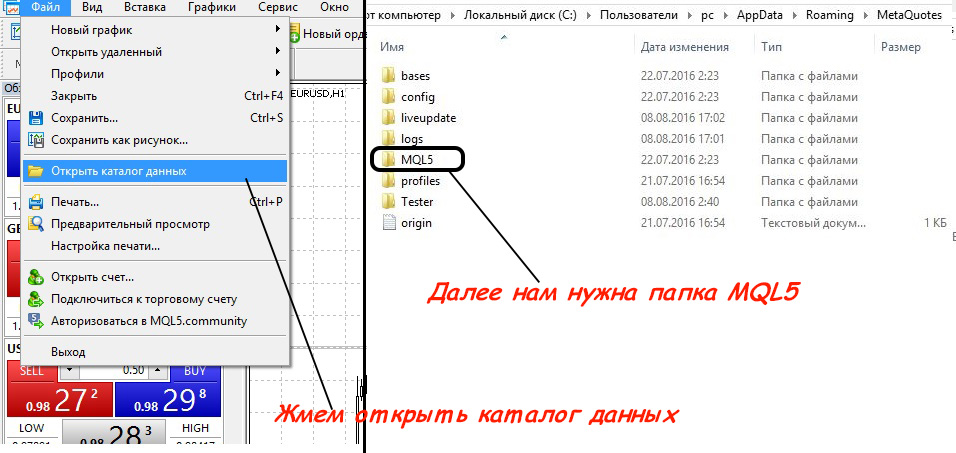Click the lot volume field showing 0.50
Screen dimensions: 956x453
pyautogui.click(x=114, y=371)
